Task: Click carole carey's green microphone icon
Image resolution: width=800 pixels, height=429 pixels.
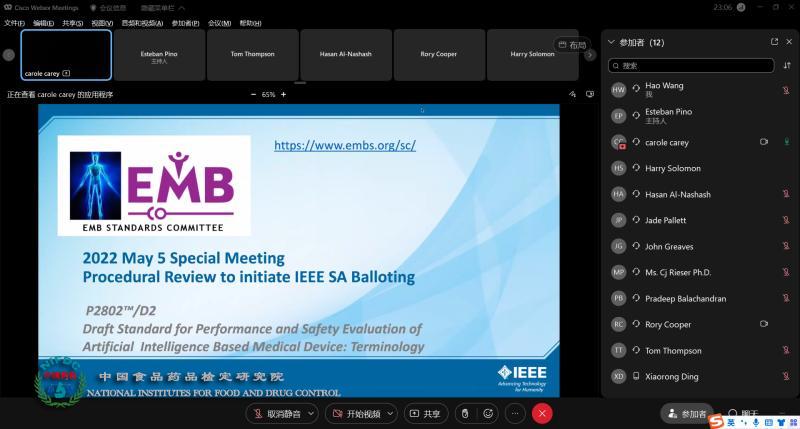Action: [787, 142]
